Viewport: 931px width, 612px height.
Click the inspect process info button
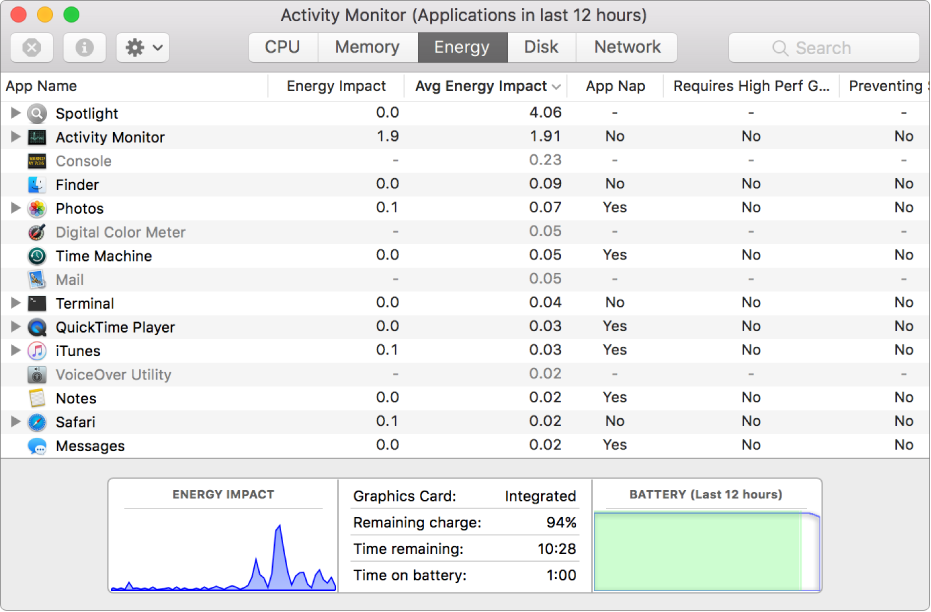[x=84, y=47]
